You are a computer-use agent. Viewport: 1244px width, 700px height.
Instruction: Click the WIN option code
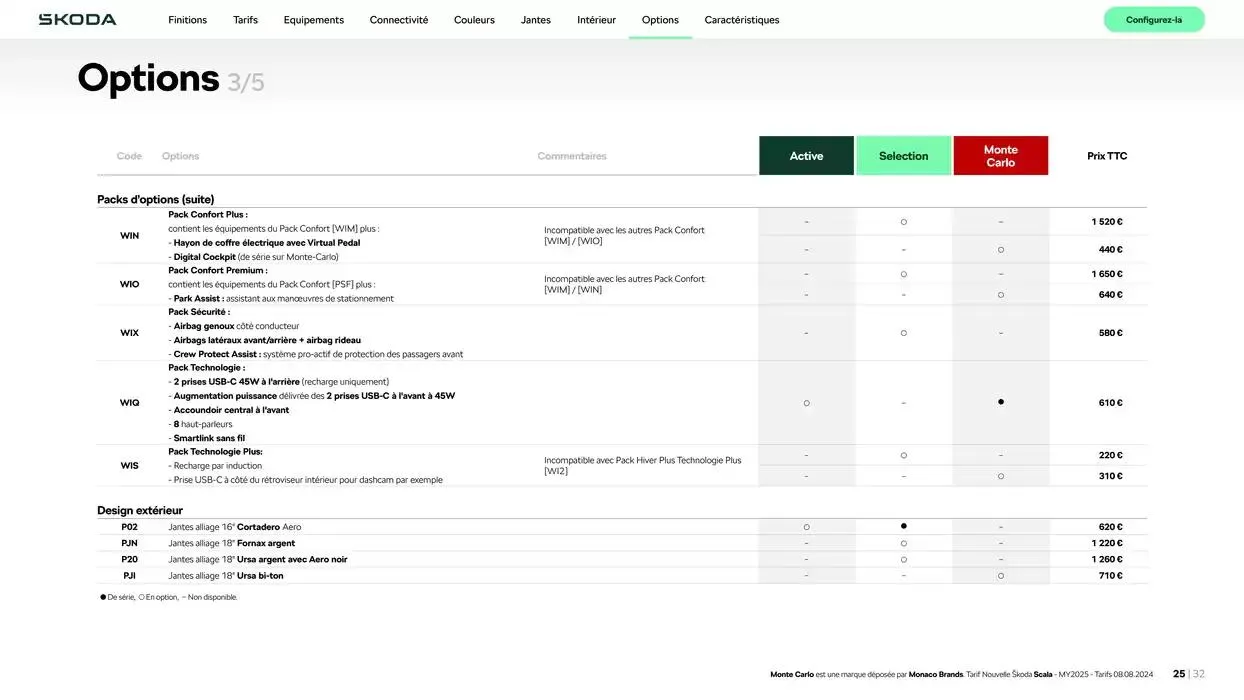[x=129, y=236]
